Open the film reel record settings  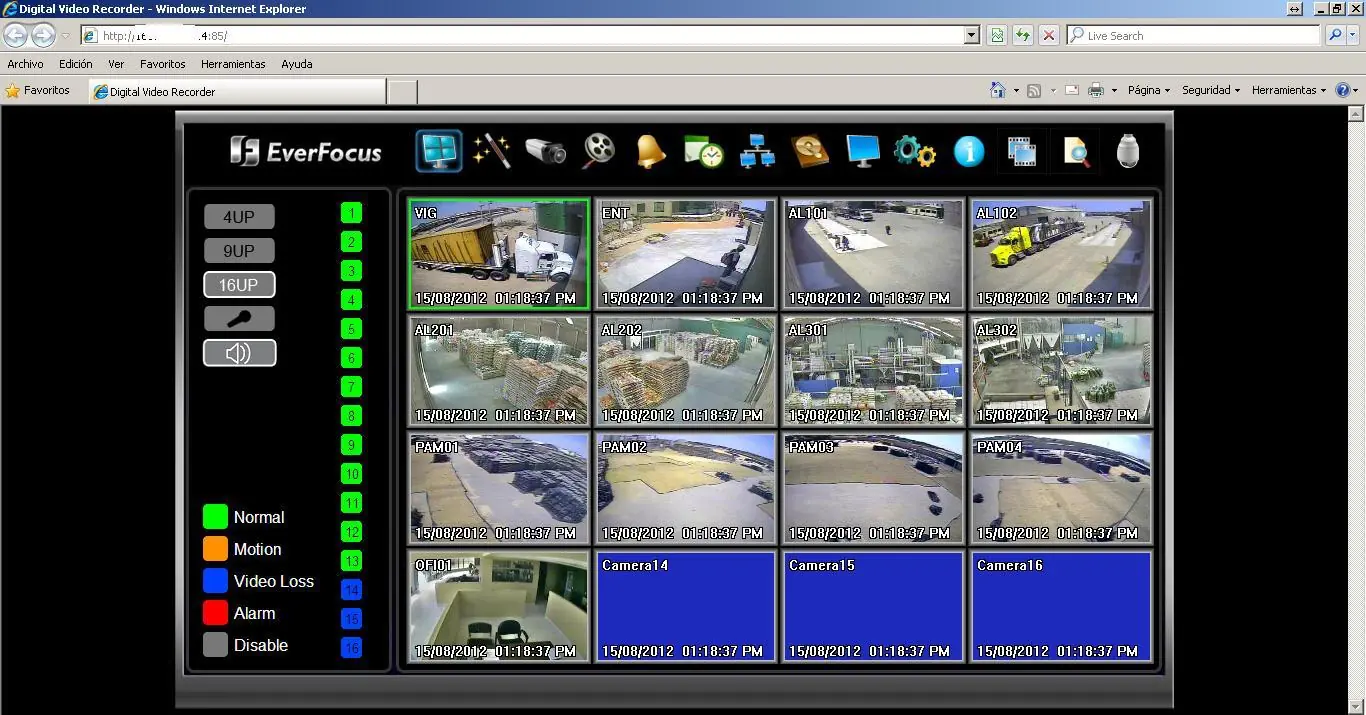click(598, 151)
